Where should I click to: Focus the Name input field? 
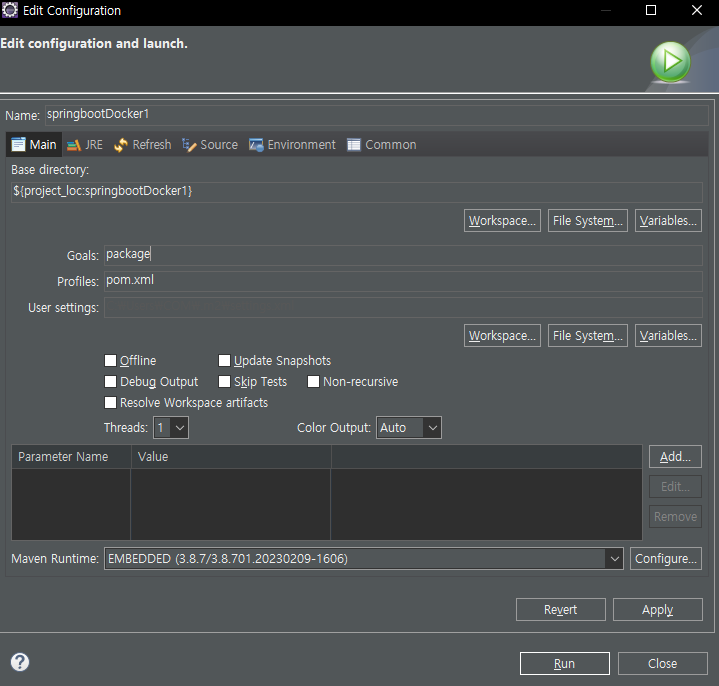(x=377, y=115)
